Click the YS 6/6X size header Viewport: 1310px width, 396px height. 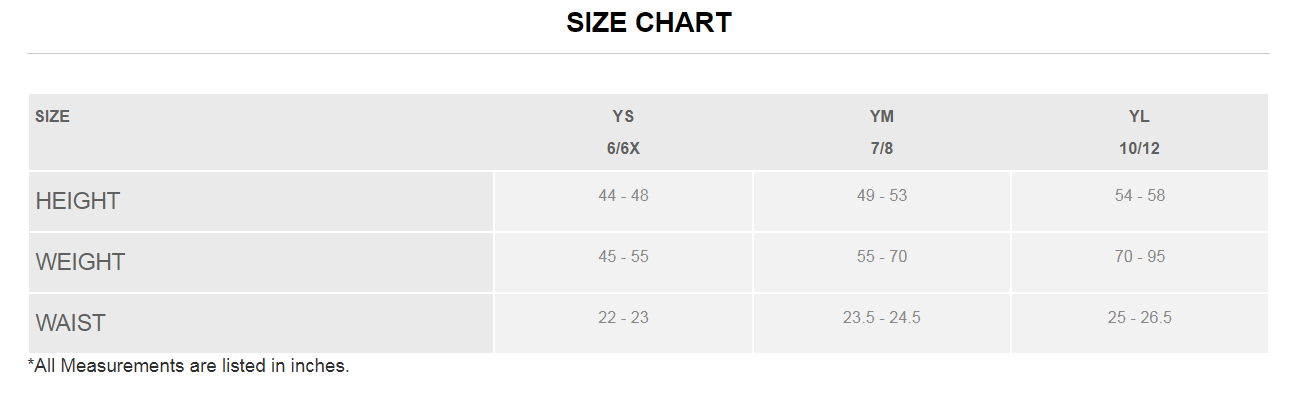pyautogui.click(x=623, y=132)
